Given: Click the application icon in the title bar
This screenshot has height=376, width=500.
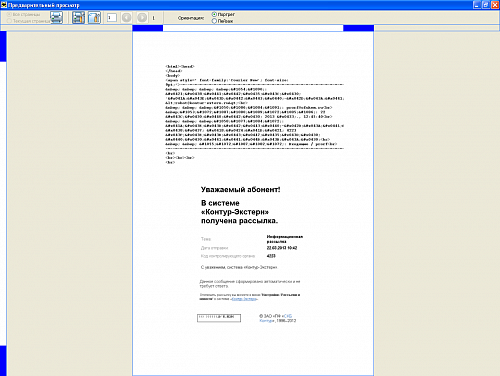Looking at the screenshot, I should point(4,5).
